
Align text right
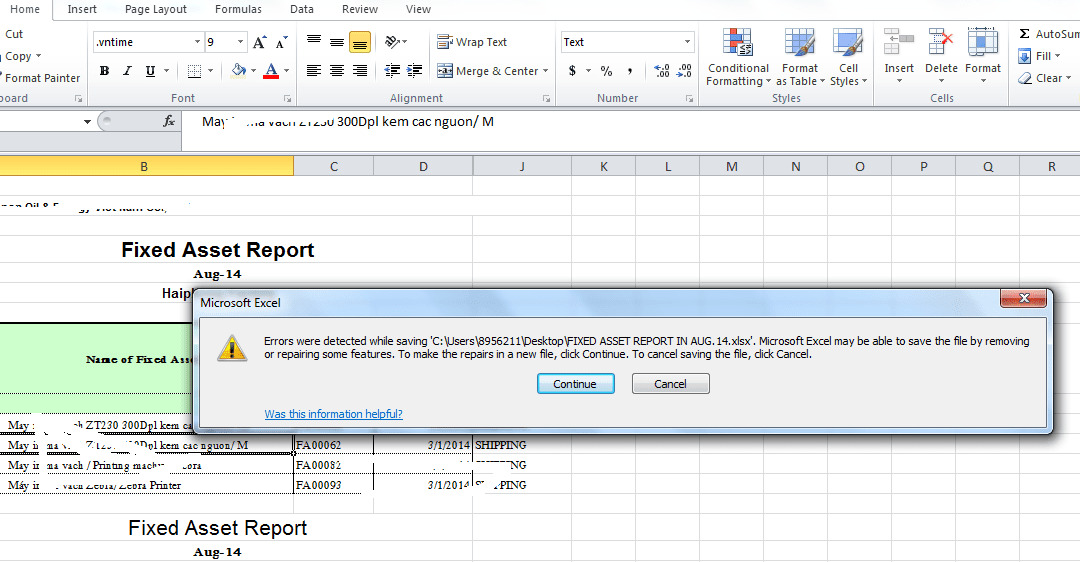pyautogui.click(x=360, y=71)
